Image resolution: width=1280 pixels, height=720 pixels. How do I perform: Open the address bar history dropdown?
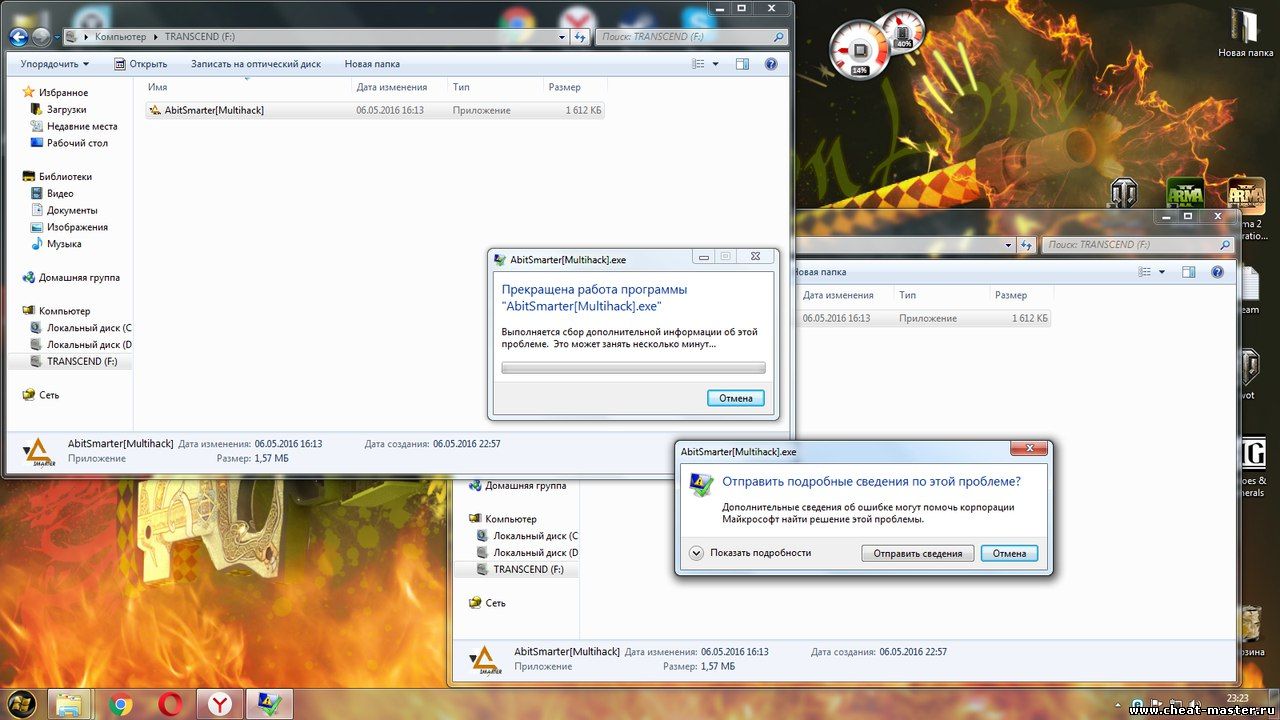click(x=561, y=37)
